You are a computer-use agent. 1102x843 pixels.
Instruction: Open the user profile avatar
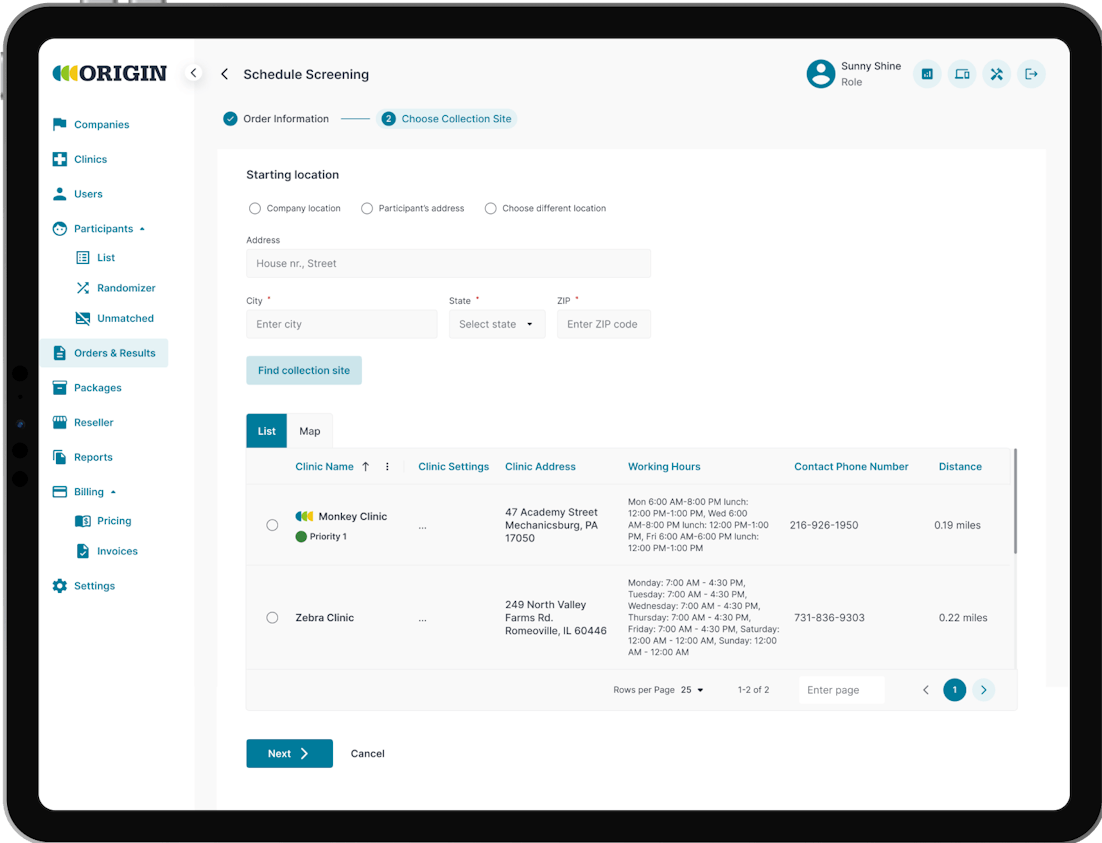[820, 74]
